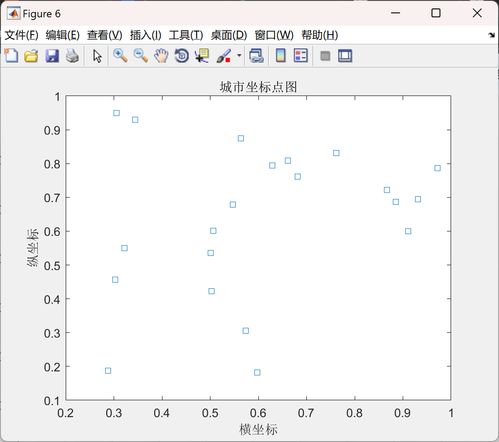Save the figure using the floppy disk icon

point(52,56)
